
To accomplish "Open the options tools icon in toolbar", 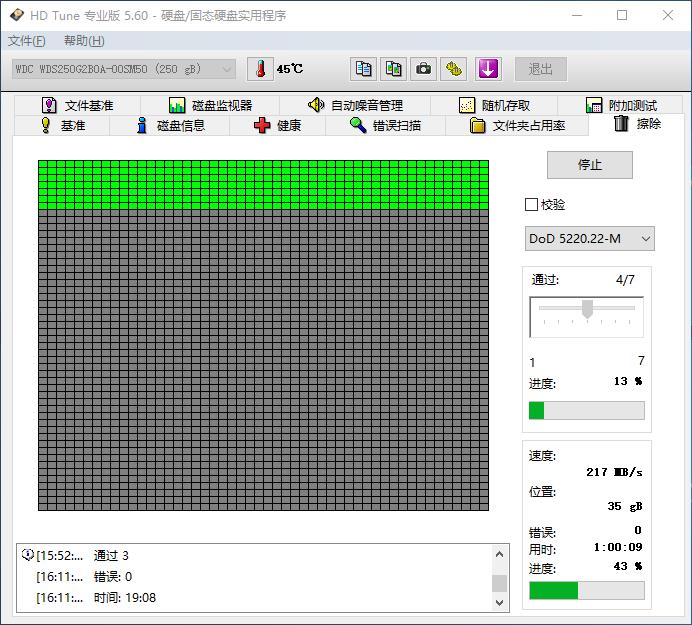I will [455, 69].
